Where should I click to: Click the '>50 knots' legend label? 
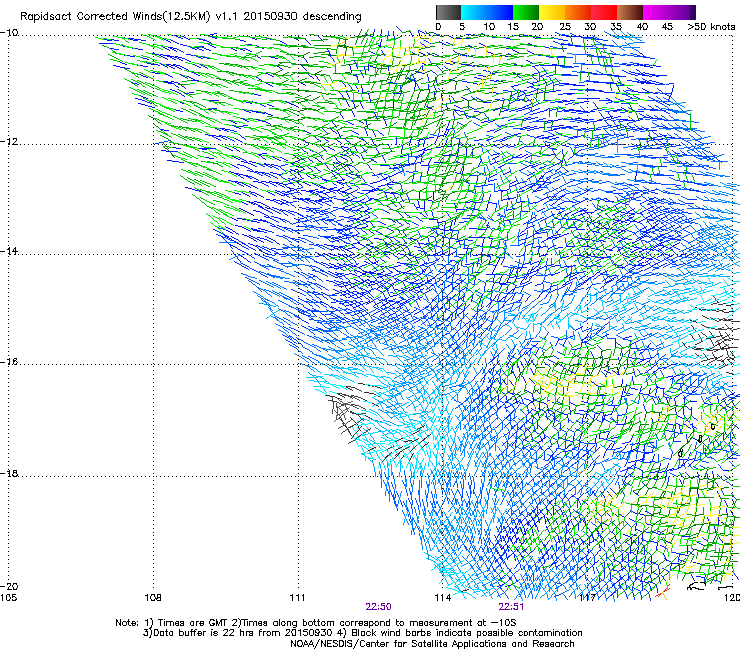coord(711,27)
